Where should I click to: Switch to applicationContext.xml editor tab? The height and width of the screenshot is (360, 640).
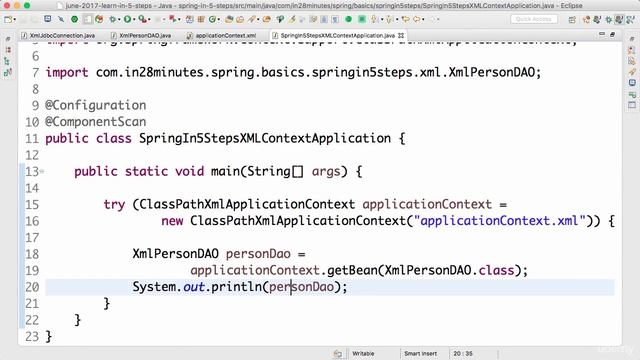[221, 36]
